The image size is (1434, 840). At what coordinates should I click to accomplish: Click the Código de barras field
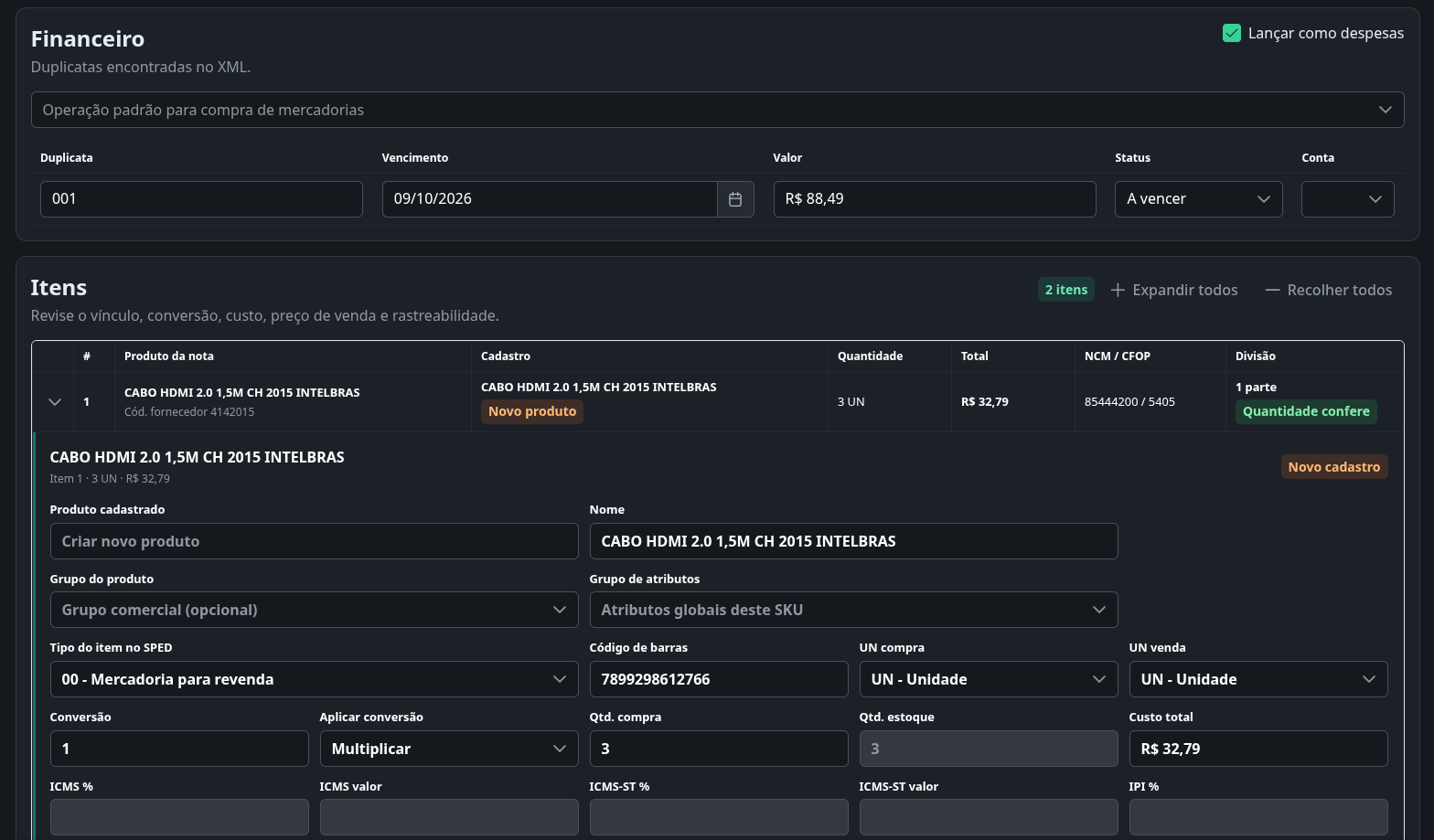click(719, 679)
